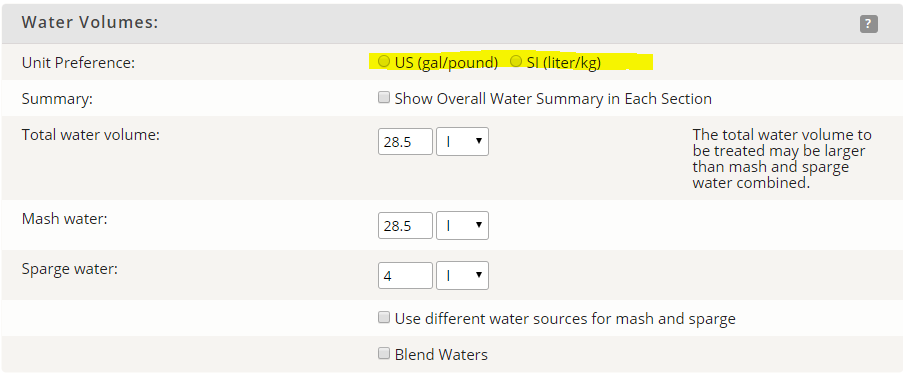Click the "Sparge water:" row label
The width and height of the screenshot is (903, 373).
(x=70, y=269)
